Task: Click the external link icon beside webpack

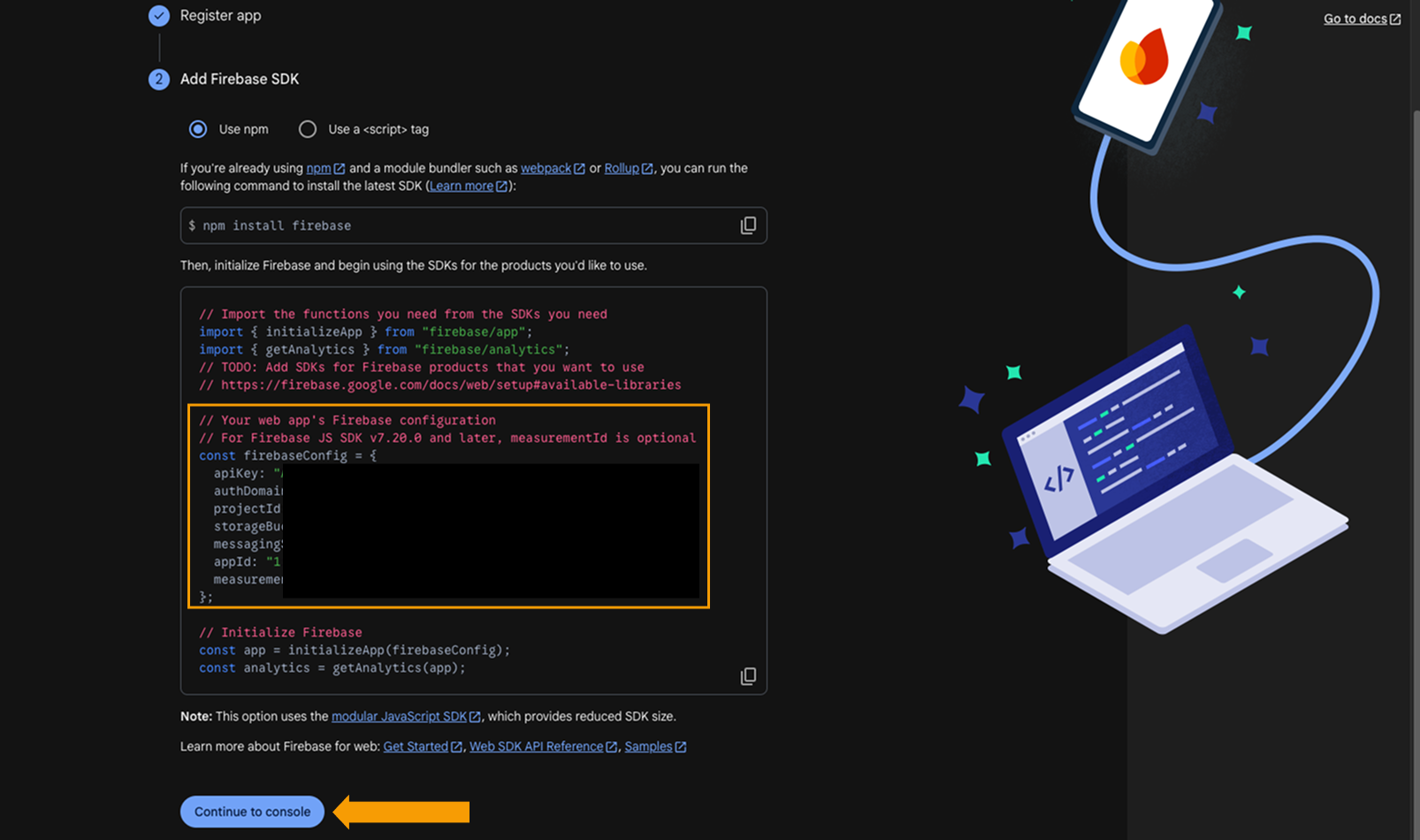Action: (579, 169)
